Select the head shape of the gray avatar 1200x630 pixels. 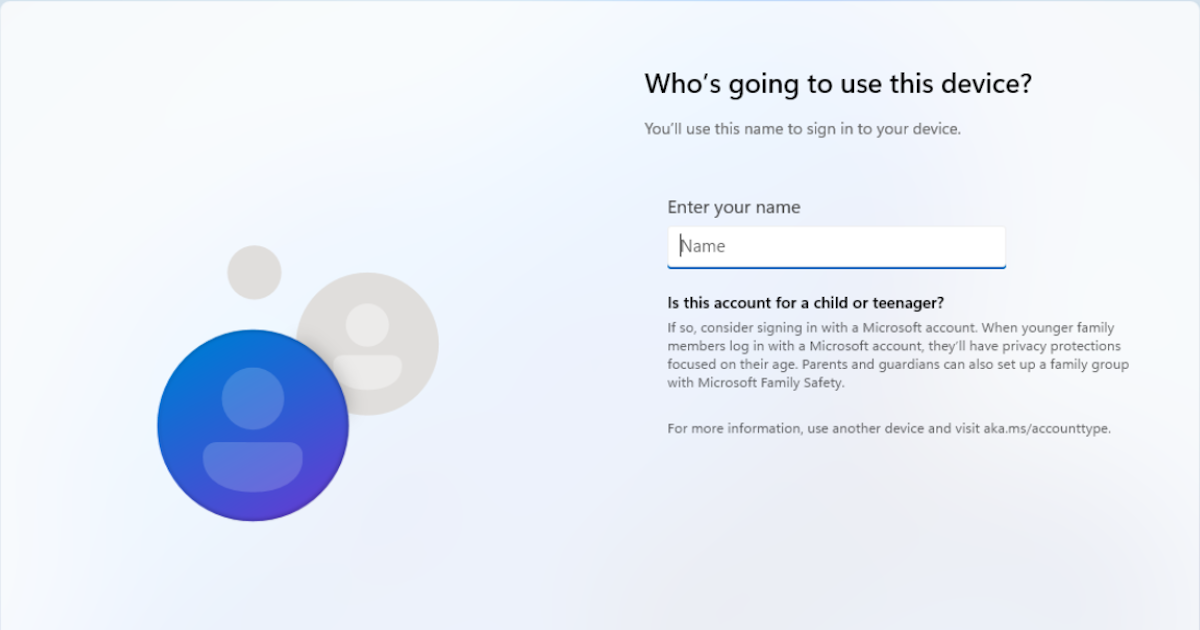[x=368, y=323]
